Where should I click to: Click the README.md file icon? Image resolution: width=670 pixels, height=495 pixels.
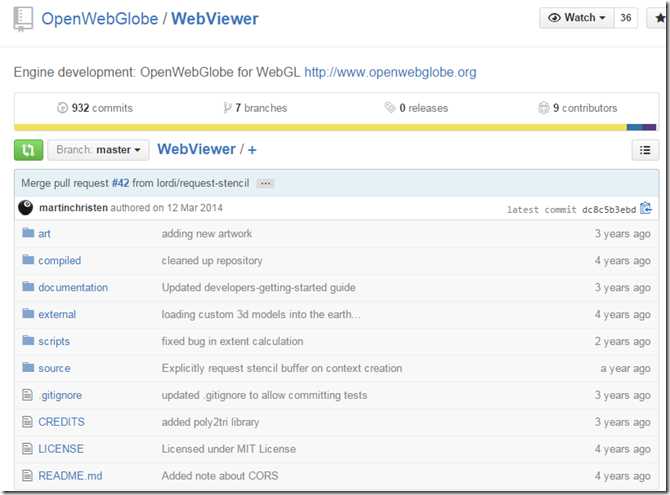point(27,476)
